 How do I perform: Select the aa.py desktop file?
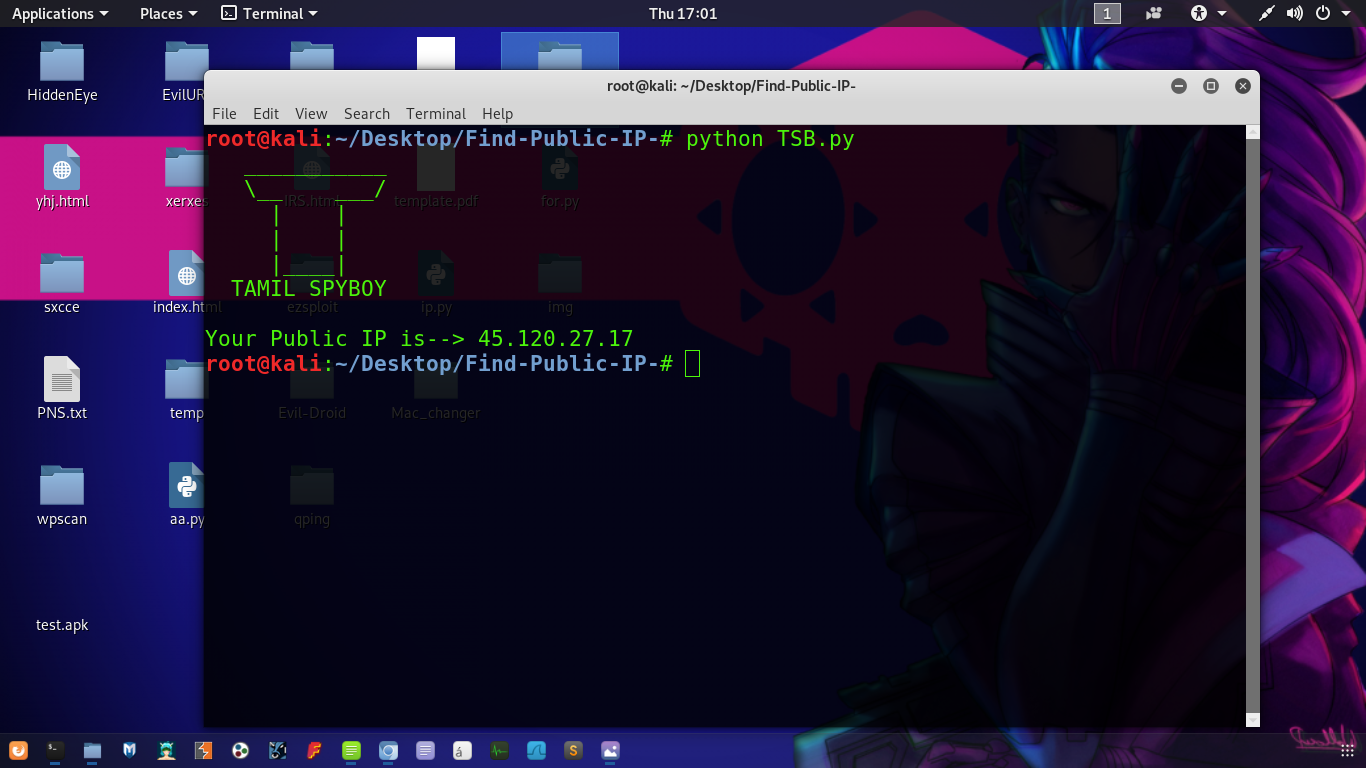point(186,496)
